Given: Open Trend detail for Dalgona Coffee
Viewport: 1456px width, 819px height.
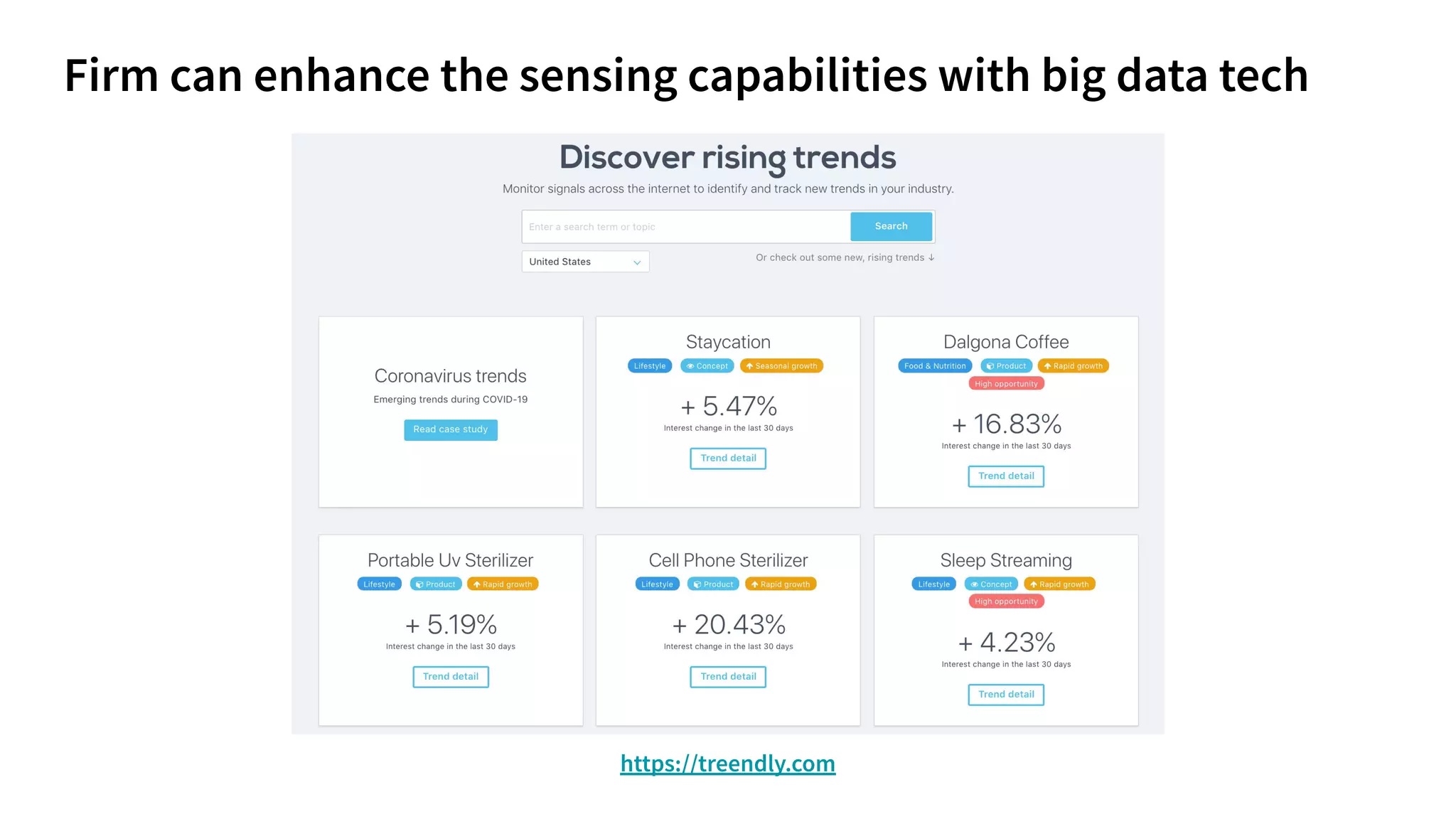Looking at the screenshot, I should (1006, 476).
